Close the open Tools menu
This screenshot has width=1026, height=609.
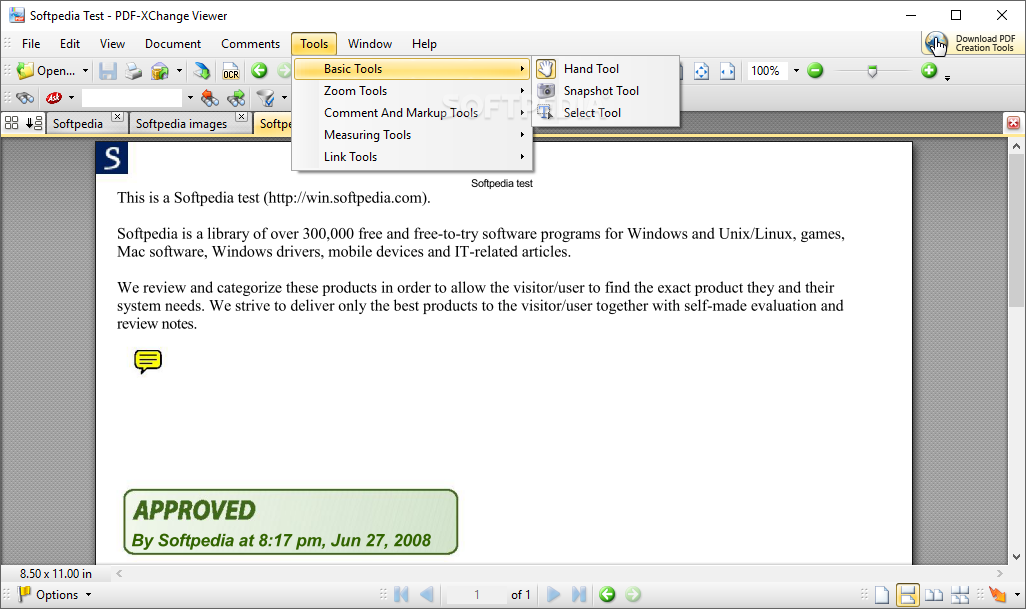point(314,44)
